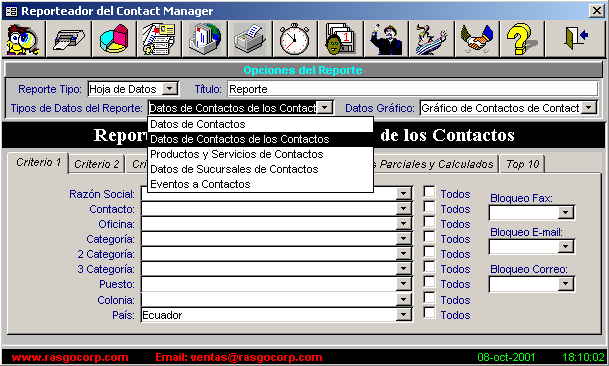Viewport: 609px width, 366px height.
Task: Select the Criterio 1 tab
Action: [38, 162]
